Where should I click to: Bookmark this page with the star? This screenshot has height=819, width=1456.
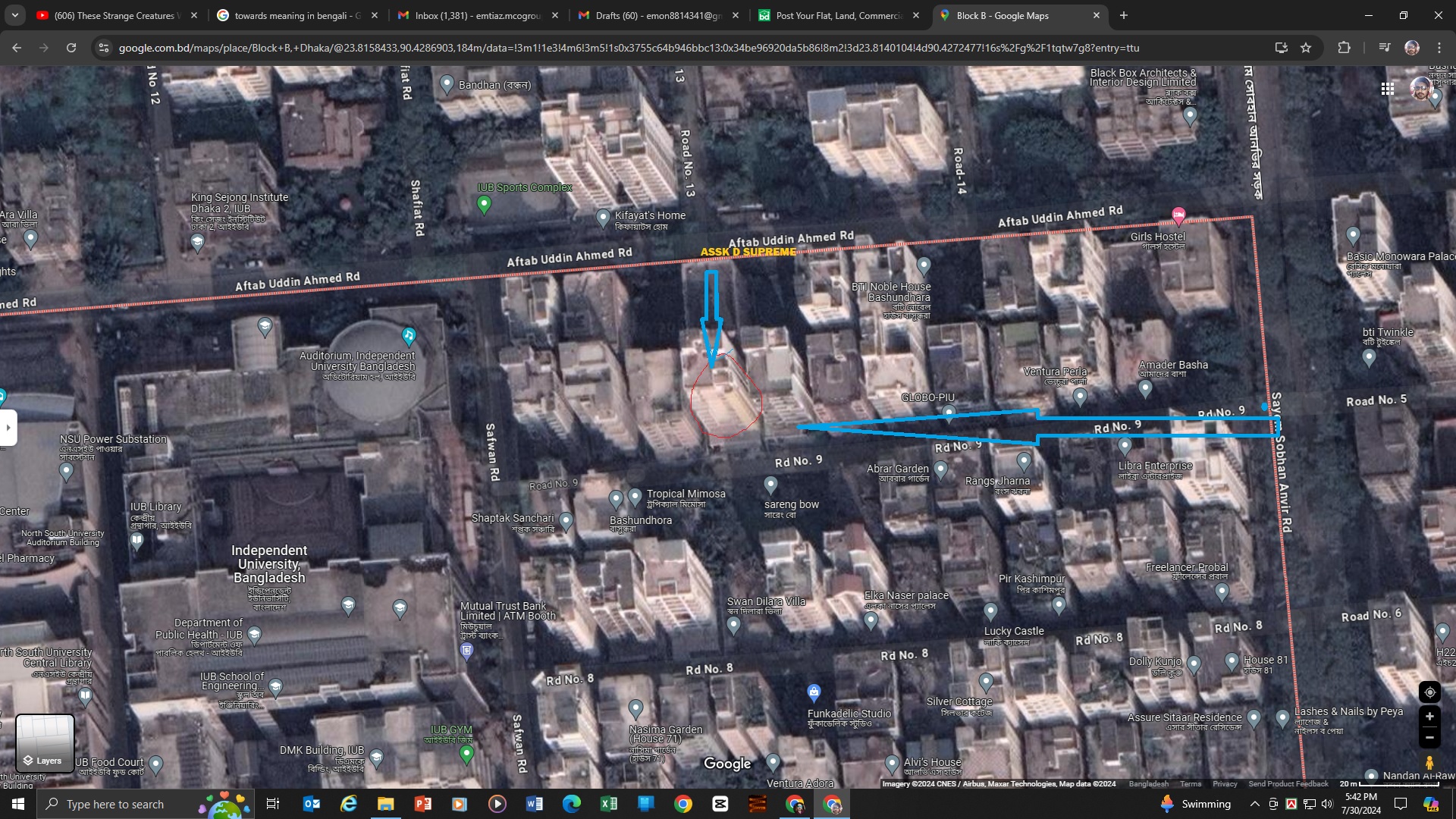pyautogui.click(x=1306, y=48)
